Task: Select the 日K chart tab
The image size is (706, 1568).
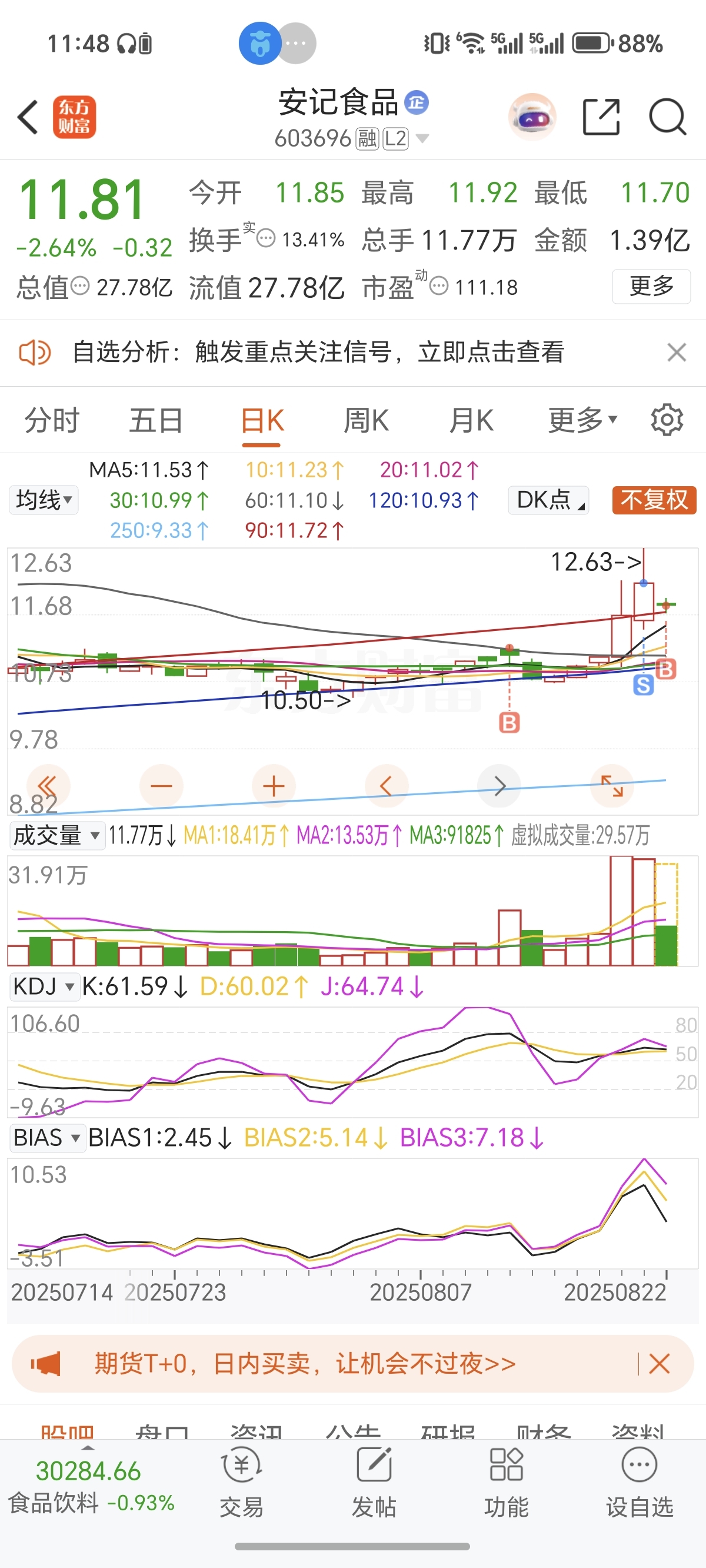Action: coord(262,421)
